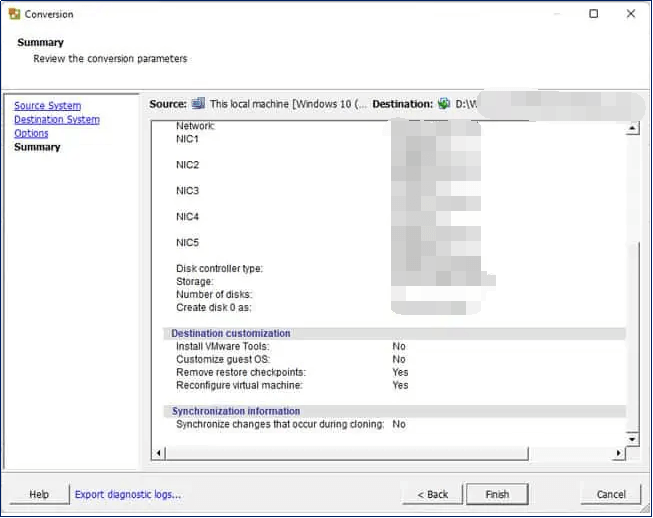Image resolution: width=653 pixels, height=518 pixels.
Task: Open the Source System step
Action: [x=47, y=106]
